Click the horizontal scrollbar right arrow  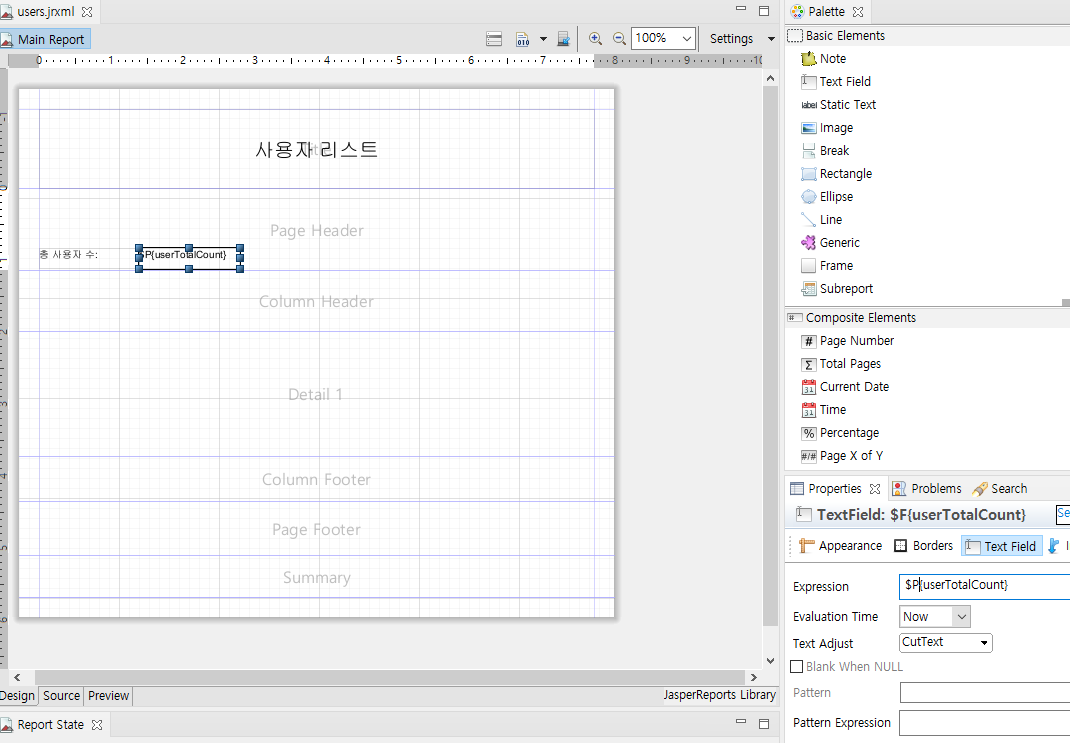(753, 678)
